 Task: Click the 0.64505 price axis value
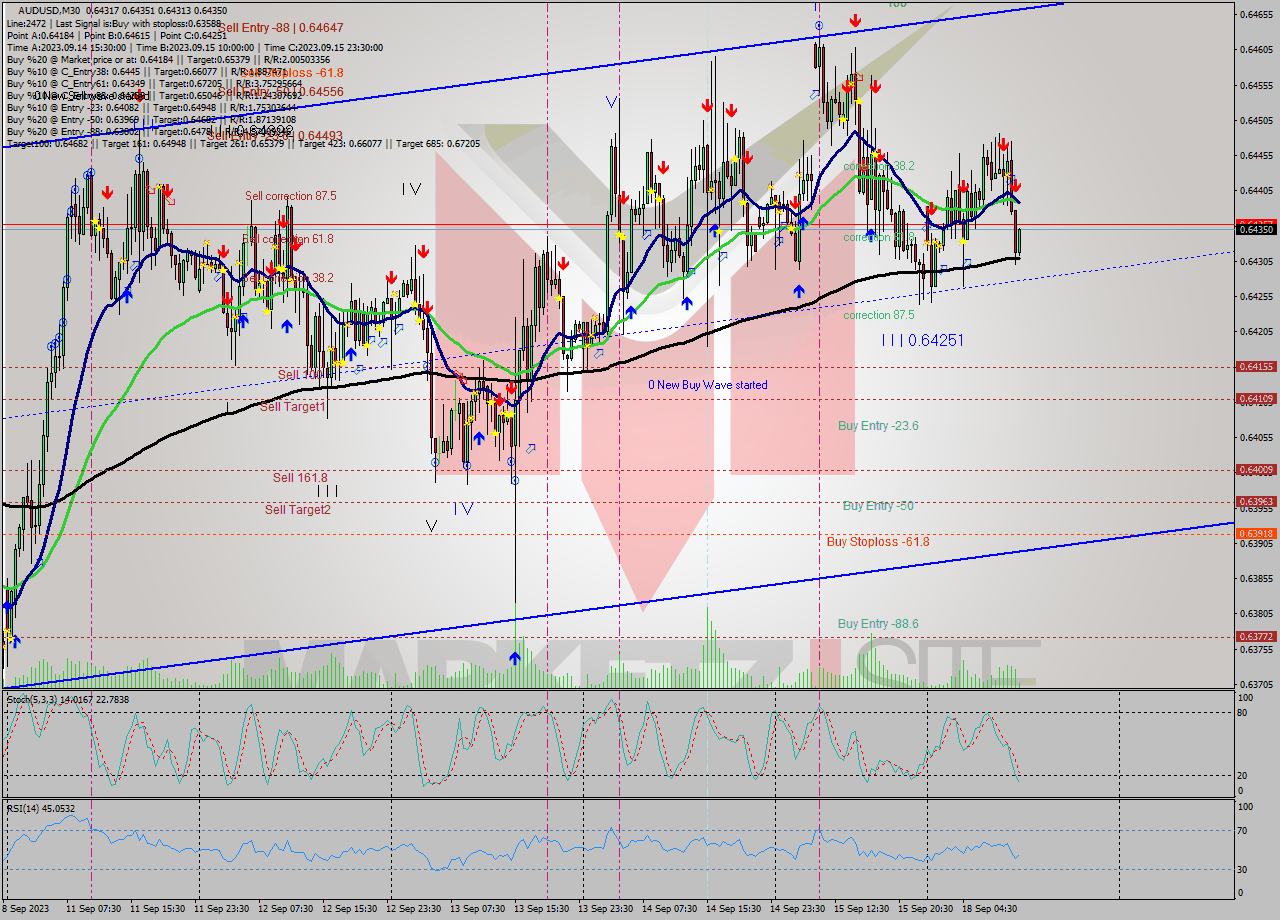coord(1257,120)
